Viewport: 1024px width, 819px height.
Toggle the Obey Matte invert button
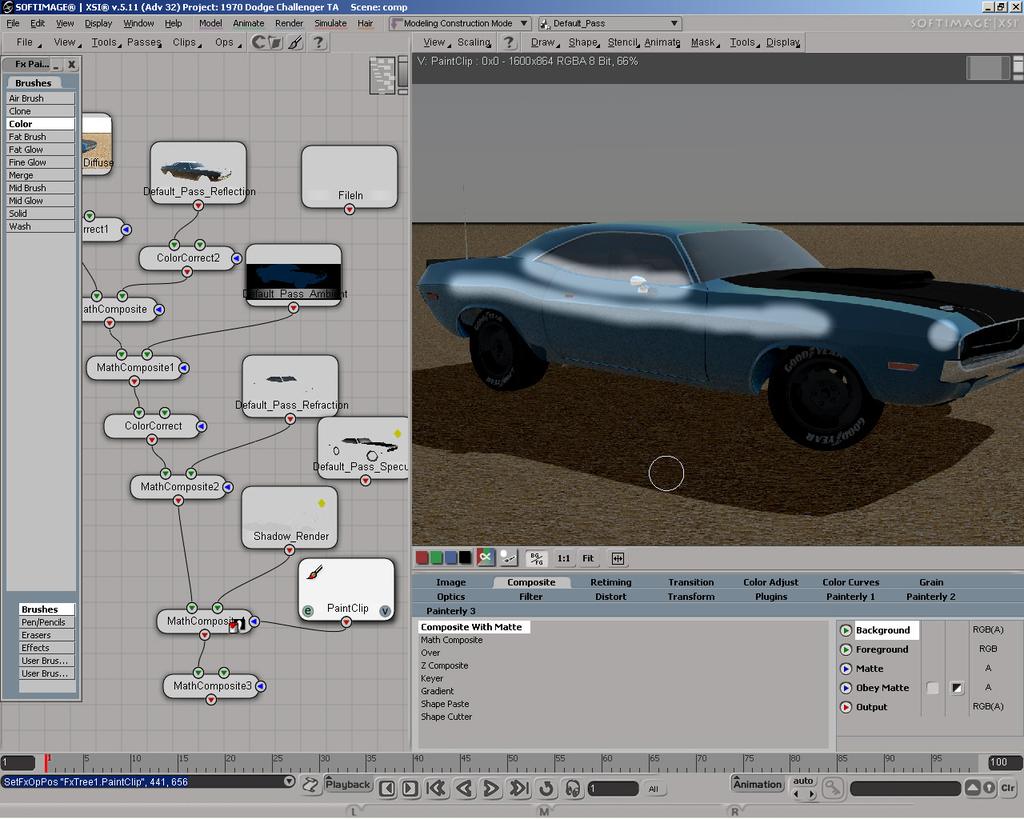[957, 688]
